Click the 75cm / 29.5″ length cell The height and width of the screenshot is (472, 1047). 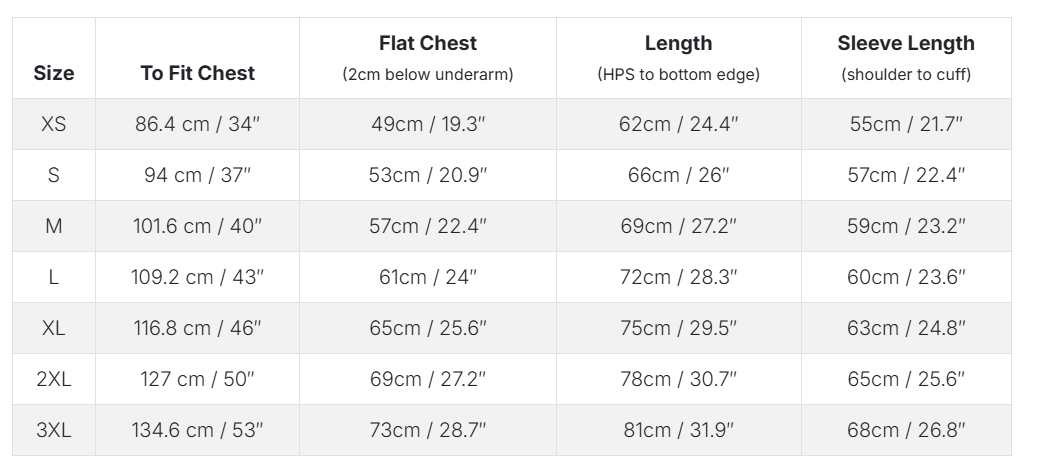[x=678, y=328]
